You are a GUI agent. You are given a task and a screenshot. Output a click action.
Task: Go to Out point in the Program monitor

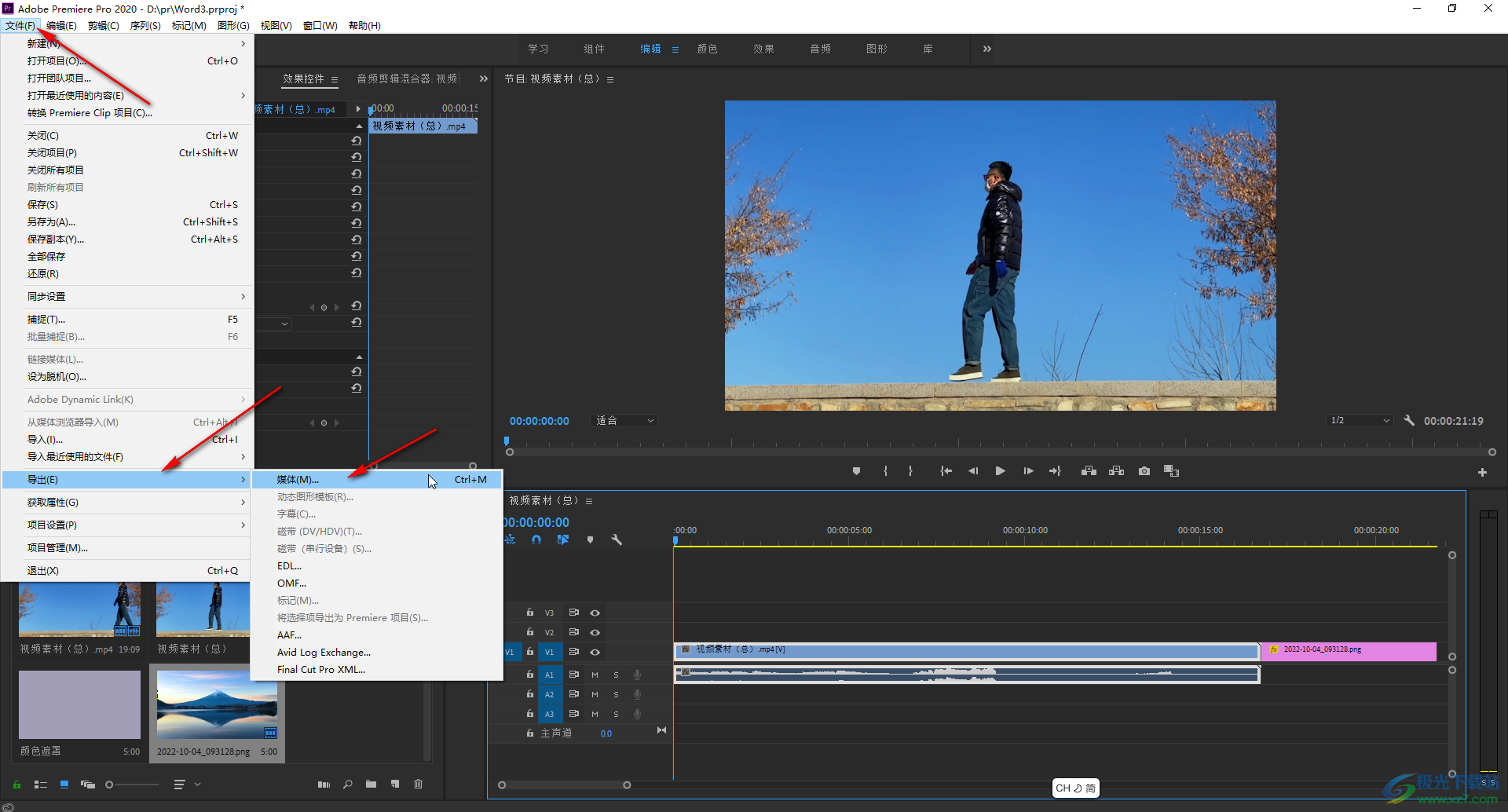coord(1055,471)
